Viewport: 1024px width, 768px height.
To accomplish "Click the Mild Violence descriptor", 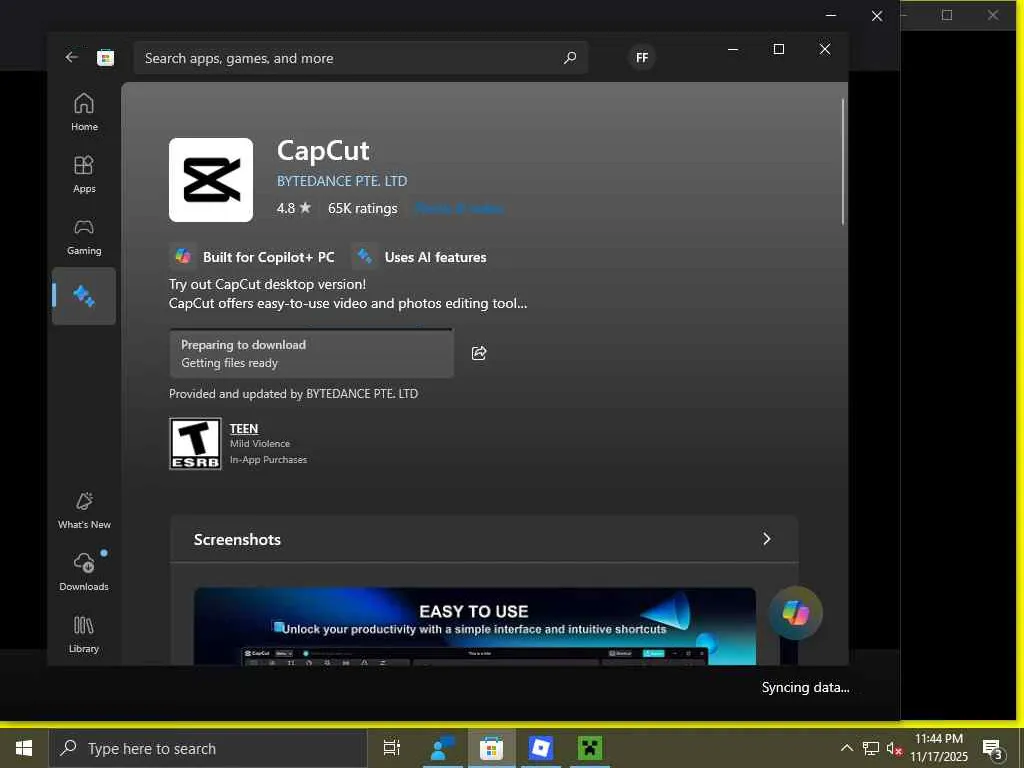I will point(260,443).
